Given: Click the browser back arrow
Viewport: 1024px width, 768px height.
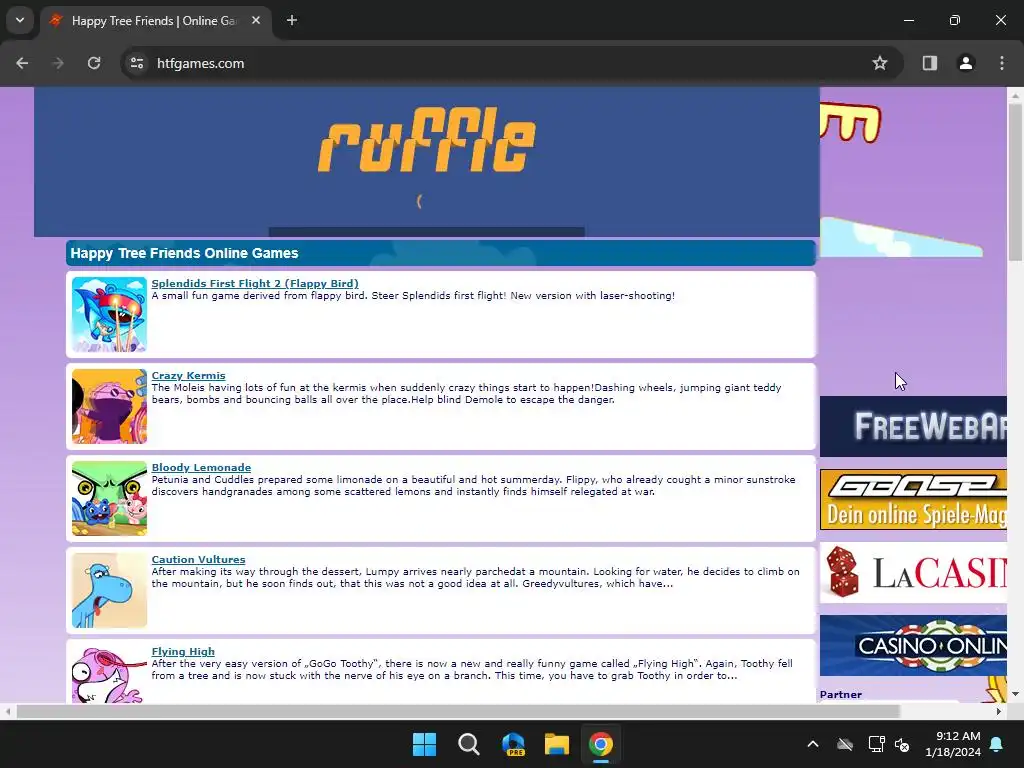Looking at the screenshot, I should coord(22,63).
